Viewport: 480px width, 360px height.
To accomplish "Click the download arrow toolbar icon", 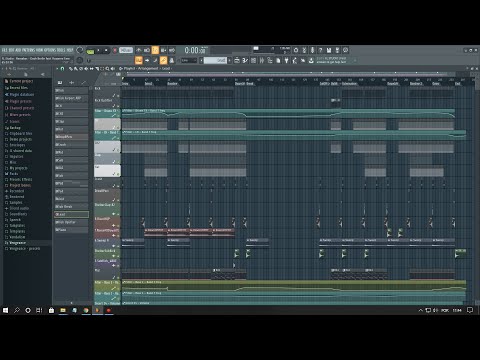I will pos(311,60).
